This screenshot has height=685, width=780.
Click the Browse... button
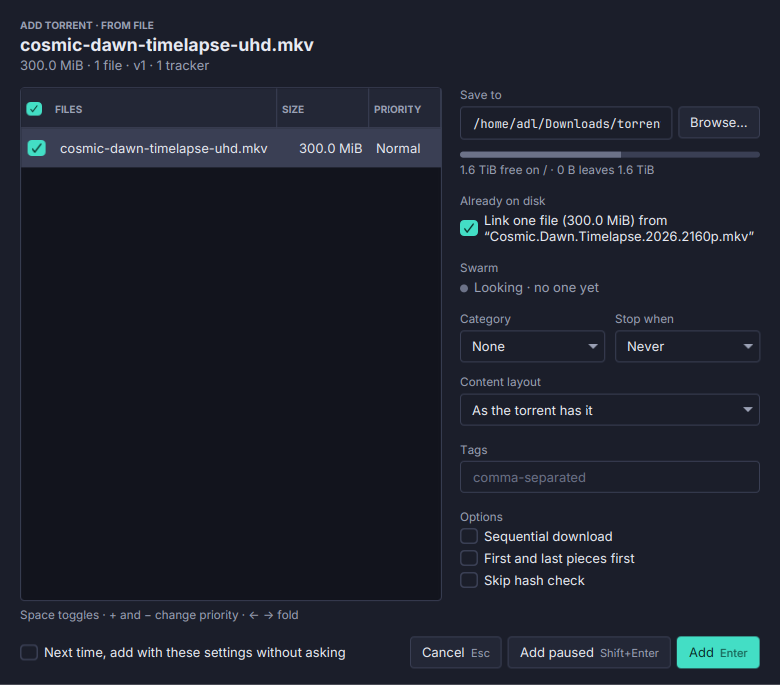[719, 122]
